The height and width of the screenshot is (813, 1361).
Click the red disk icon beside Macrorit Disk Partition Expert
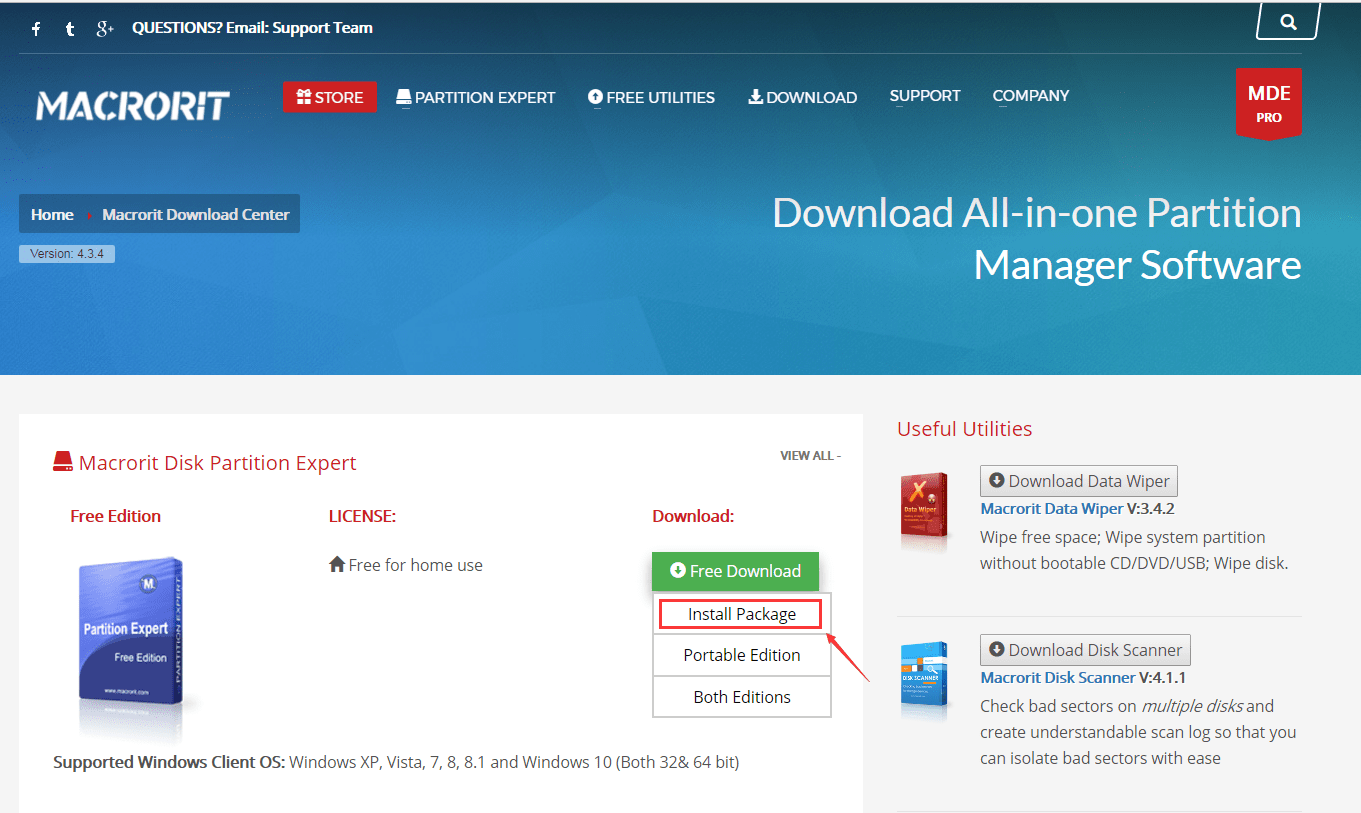(63, 462)
